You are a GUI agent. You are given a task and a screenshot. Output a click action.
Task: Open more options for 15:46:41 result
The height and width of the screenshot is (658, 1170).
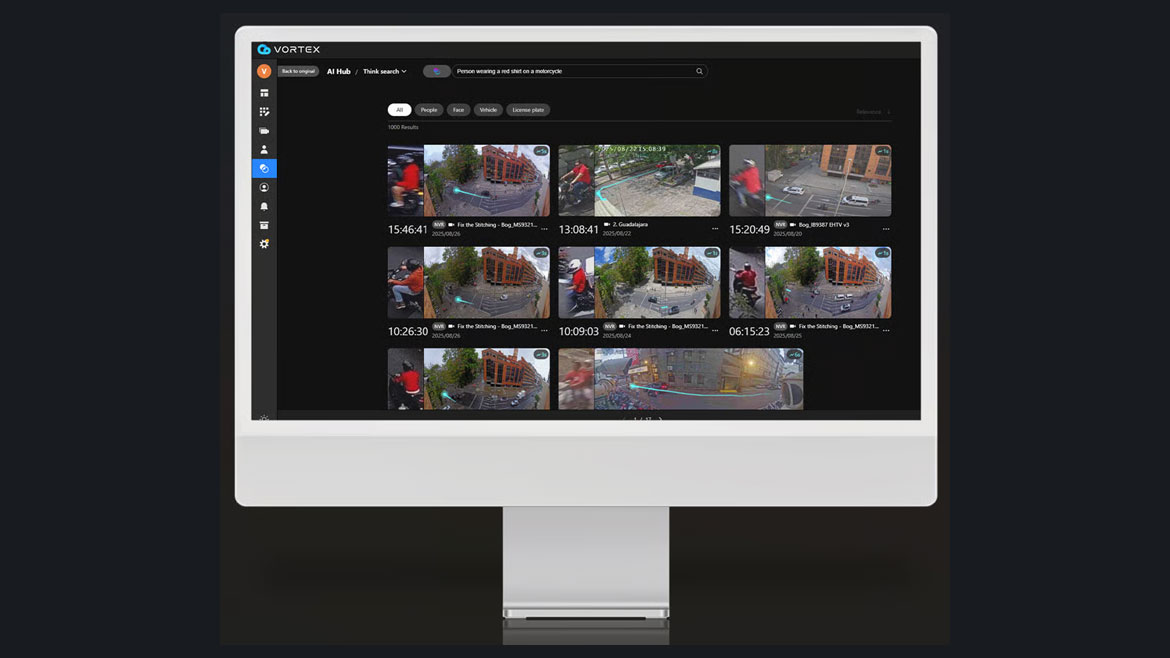click(544, 229)
